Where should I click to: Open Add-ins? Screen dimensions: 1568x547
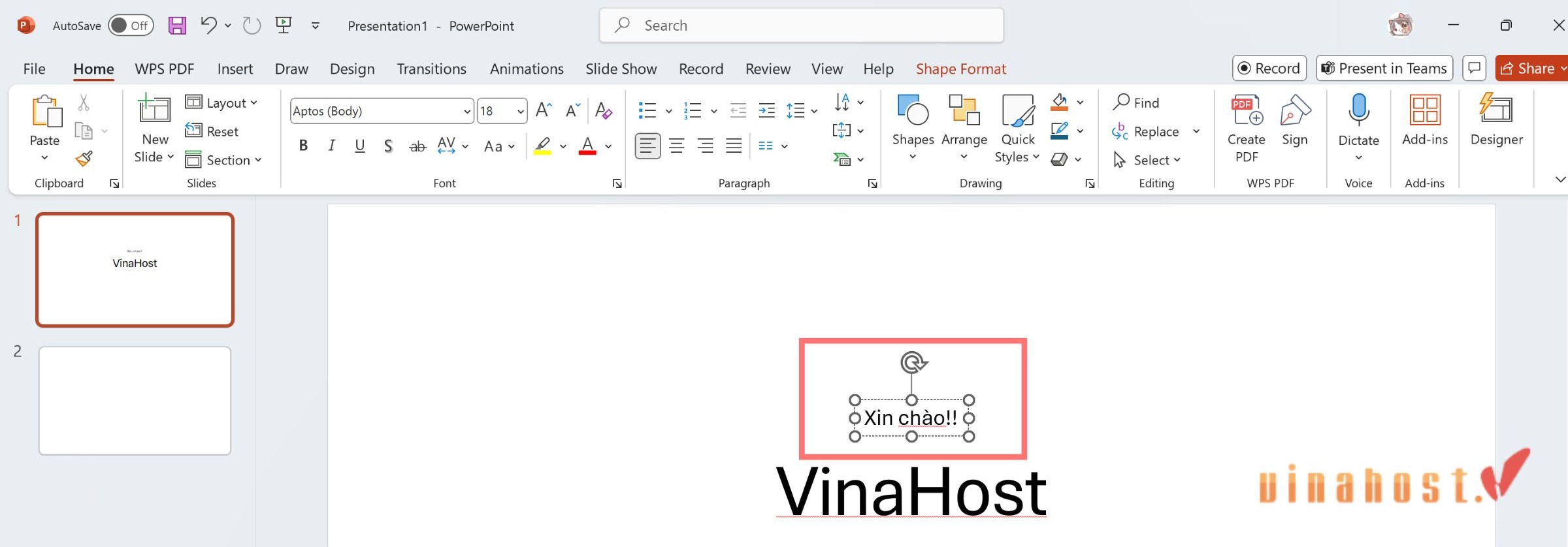point(1425,121)
